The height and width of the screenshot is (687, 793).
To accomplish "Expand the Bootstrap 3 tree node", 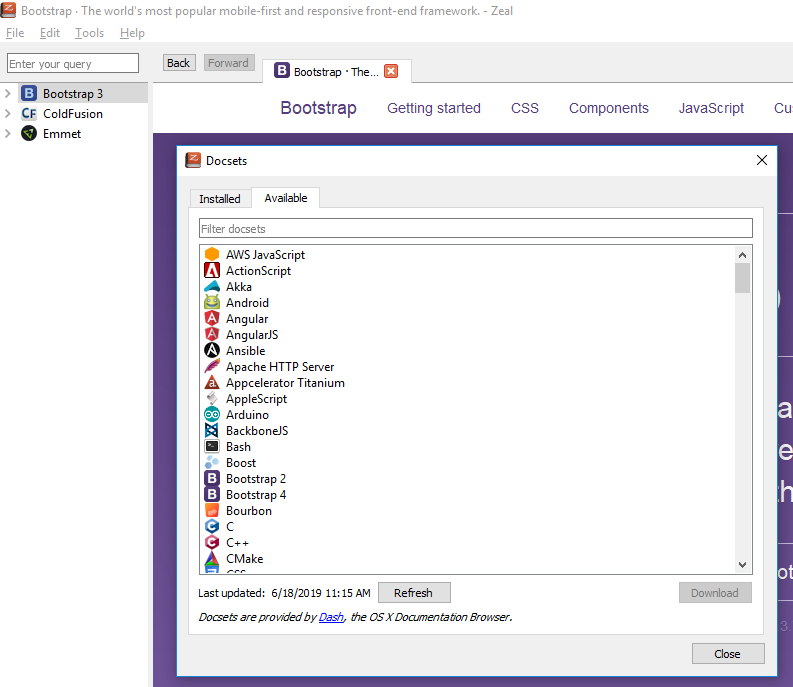I will 8,94.
